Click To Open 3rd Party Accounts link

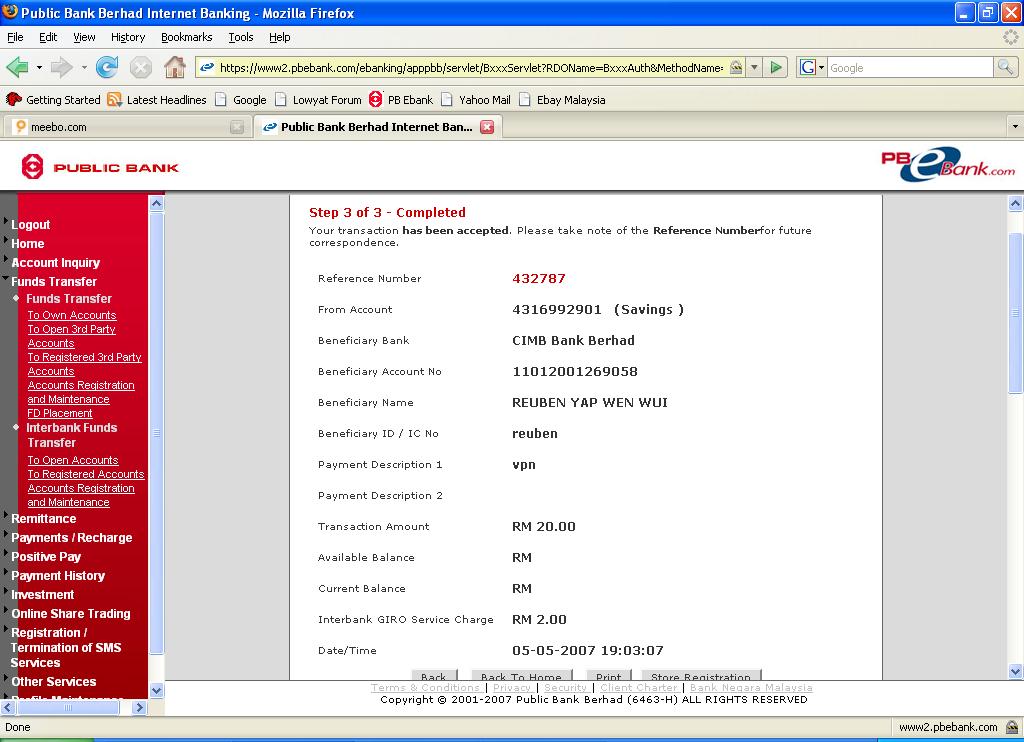(71, 336)
